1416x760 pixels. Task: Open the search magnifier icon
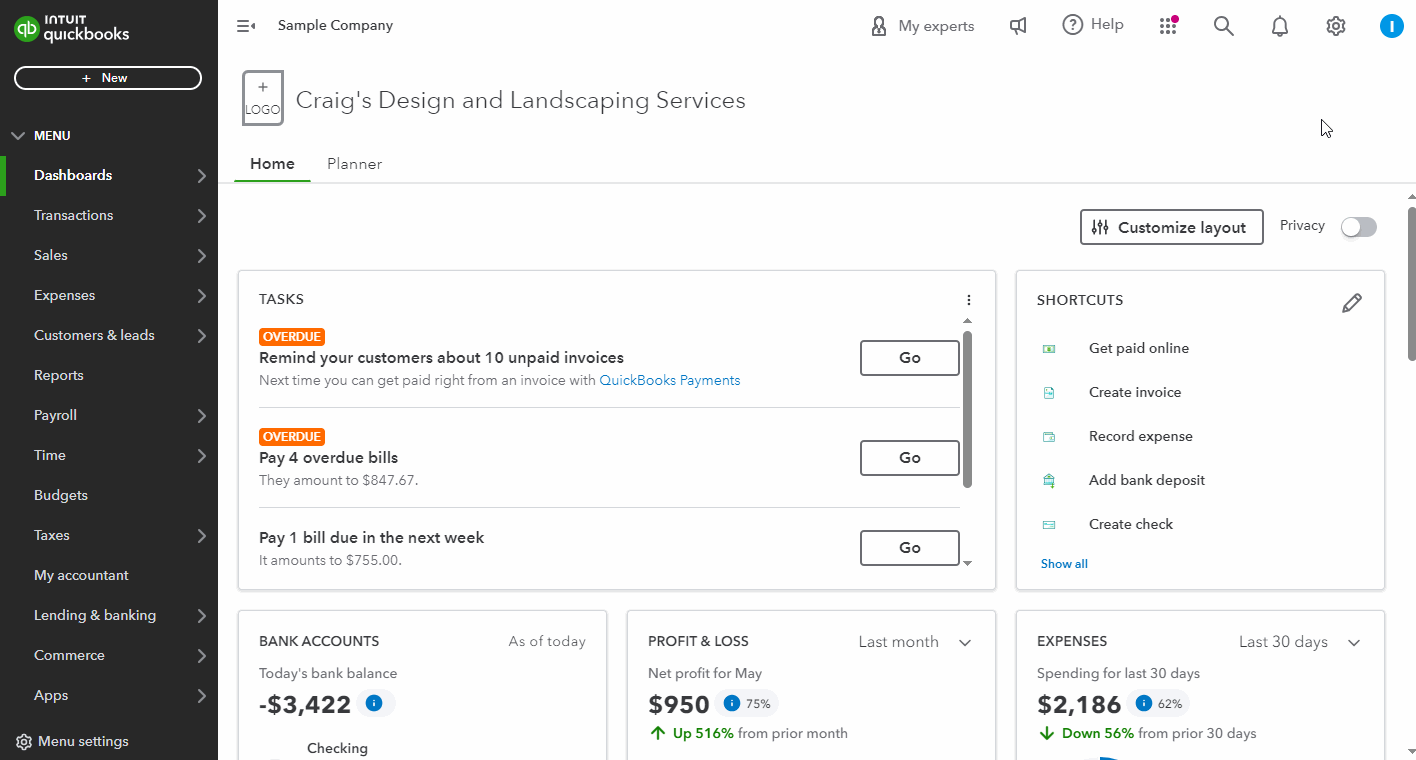click(1224, 26)
